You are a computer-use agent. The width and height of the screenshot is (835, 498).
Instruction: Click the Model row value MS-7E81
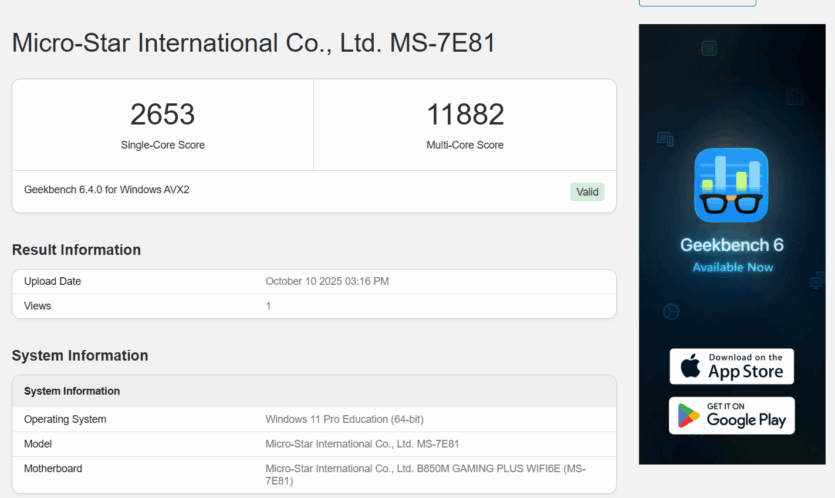point(362,444)
